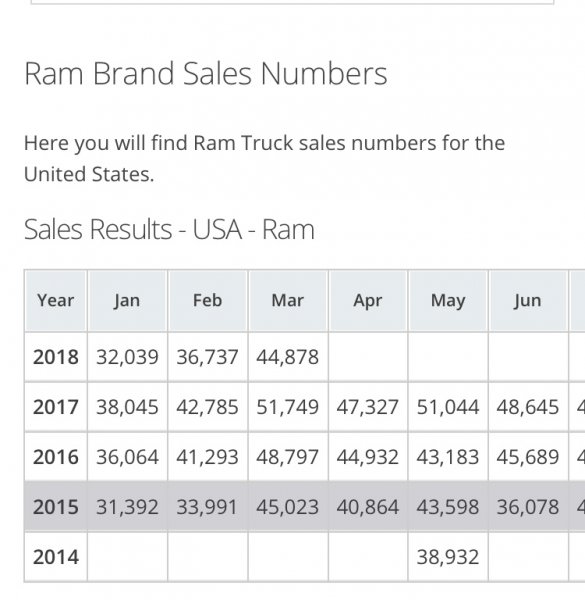Select the cell showing 51,044

pos(448,407)
